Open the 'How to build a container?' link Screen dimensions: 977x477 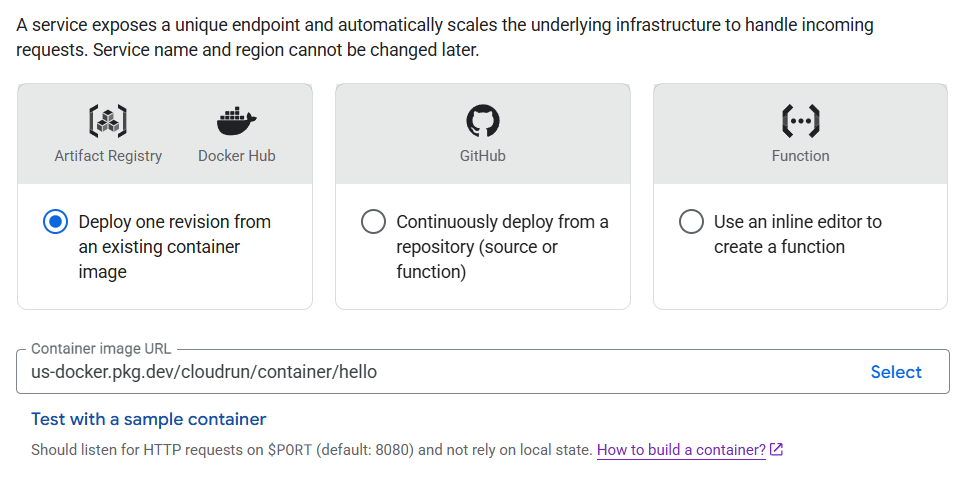681,450
